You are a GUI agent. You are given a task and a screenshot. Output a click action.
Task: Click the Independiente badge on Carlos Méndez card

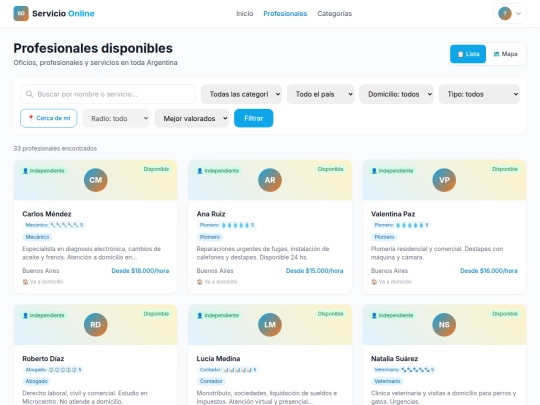coord(44,170)
